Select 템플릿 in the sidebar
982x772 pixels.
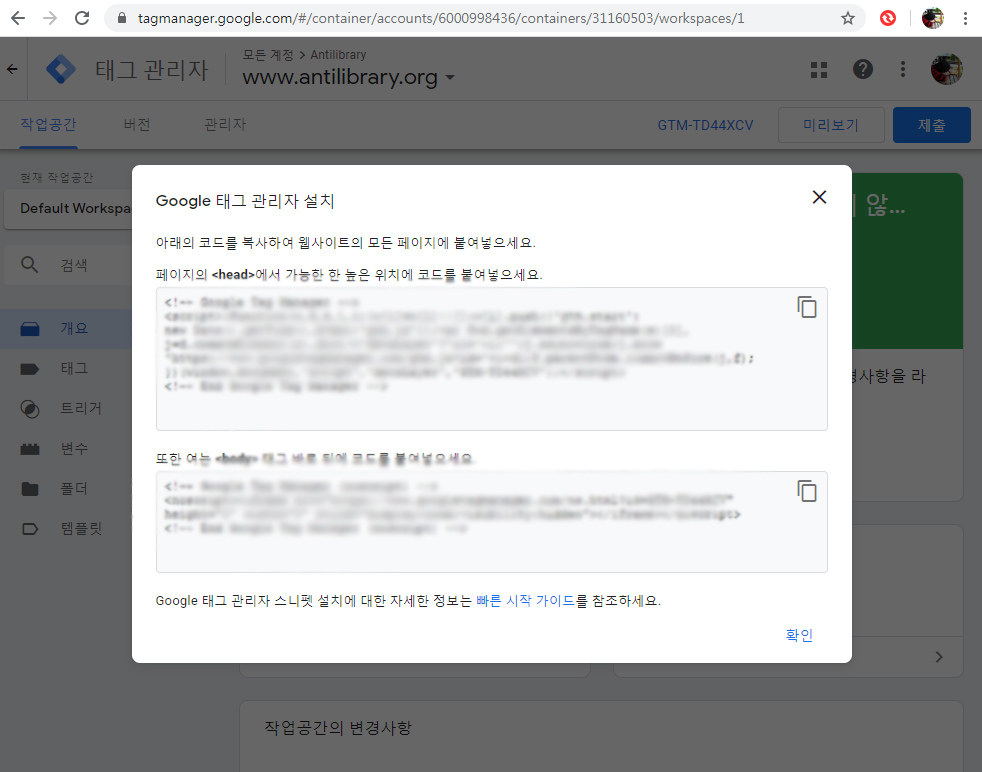pyautogui.click(x=66, y=528)
